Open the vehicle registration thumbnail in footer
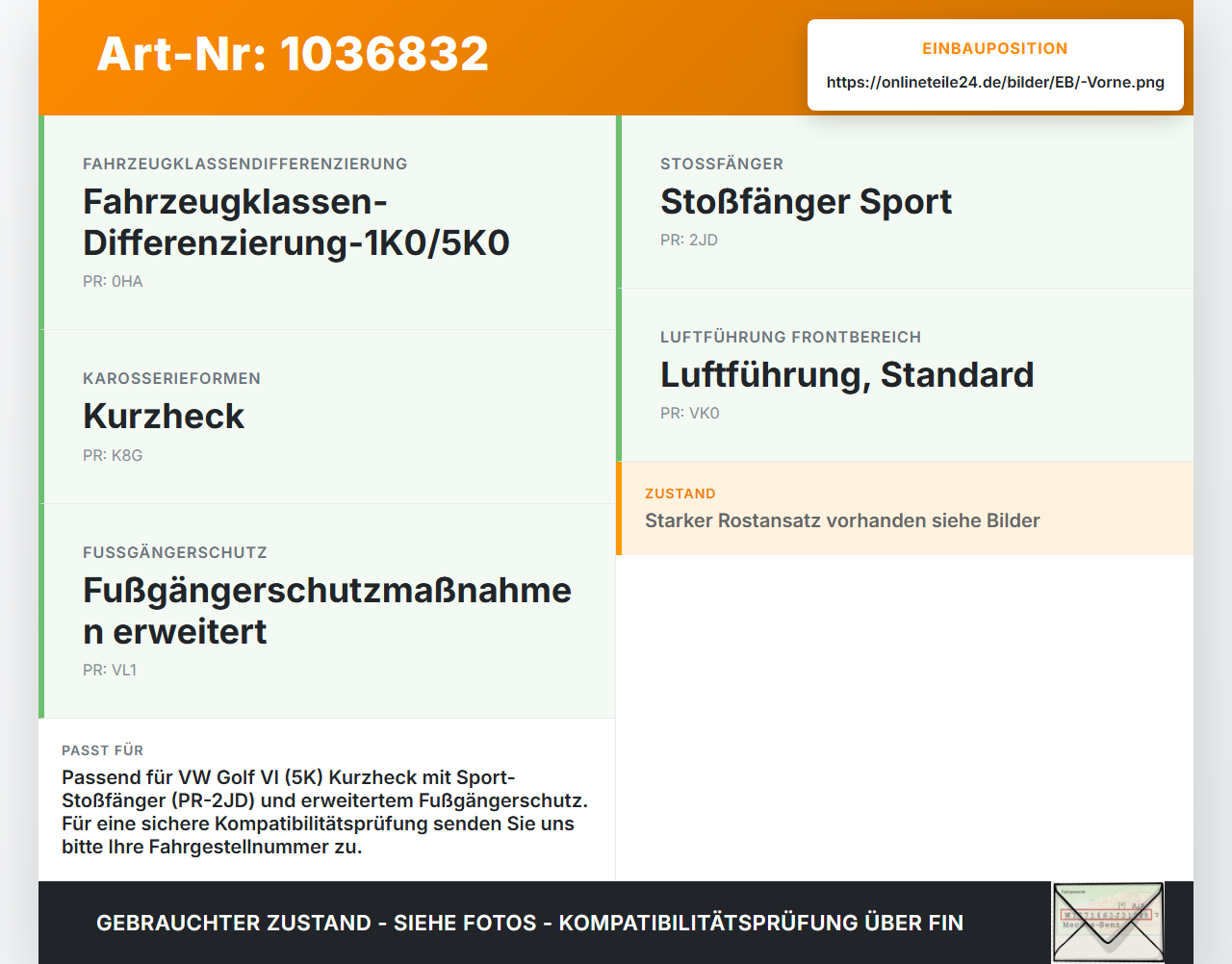This screenshot has width=1232, height=964. point(1108,923)
